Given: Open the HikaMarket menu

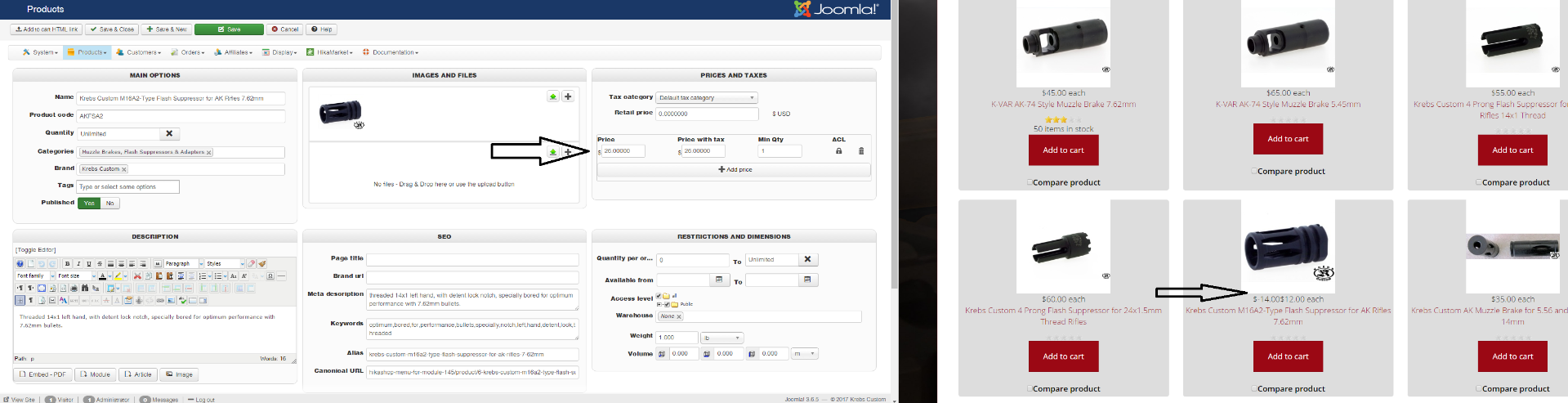Looking at the screenshot, I should coord(329,52).
